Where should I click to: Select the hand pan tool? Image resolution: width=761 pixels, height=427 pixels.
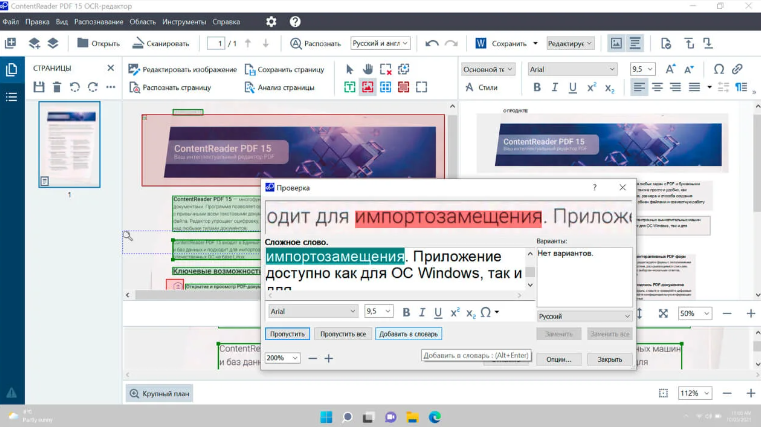368,69
